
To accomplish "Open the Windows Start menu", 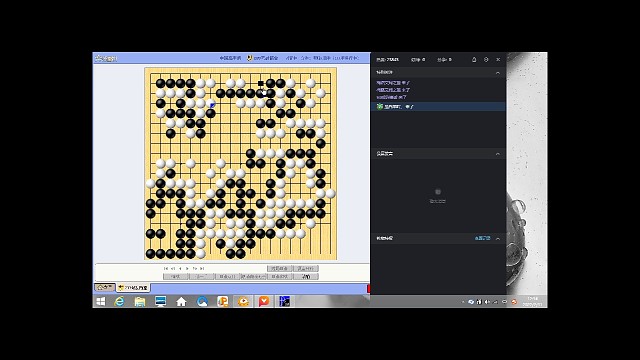I will tap(100, 301).
